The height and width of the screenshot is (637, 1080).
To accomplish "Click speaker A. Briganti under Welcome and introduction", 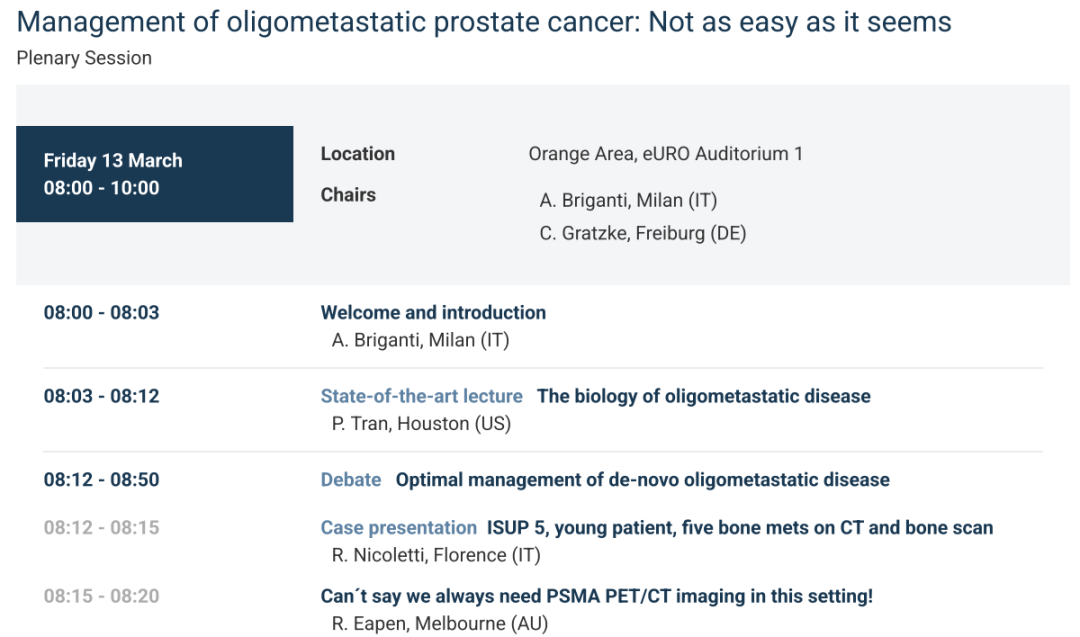I will (x=420, y=340).
